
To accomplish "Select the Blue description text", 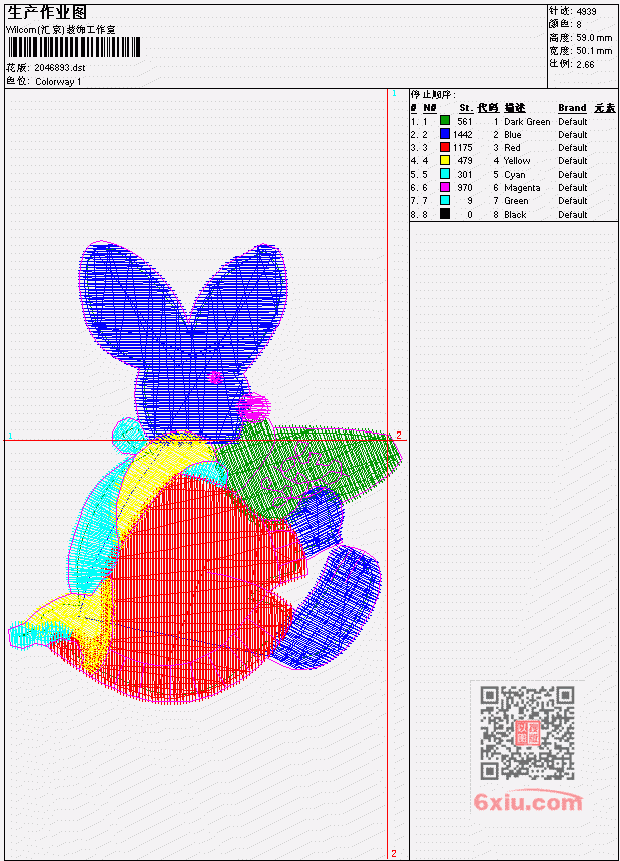I will pos(513,135).
